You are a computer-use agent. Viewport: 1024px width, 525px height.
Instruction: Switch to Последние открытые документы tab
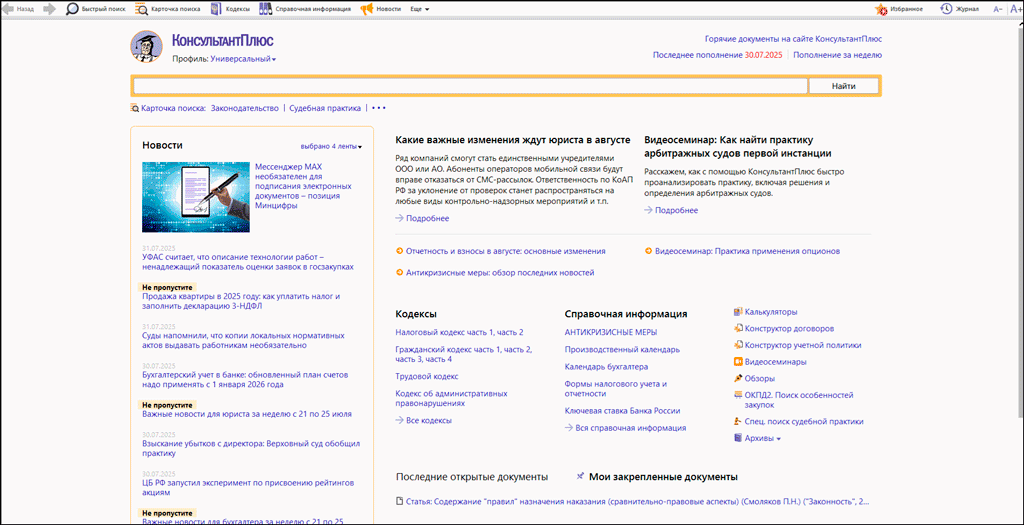[x=472, y=477]
